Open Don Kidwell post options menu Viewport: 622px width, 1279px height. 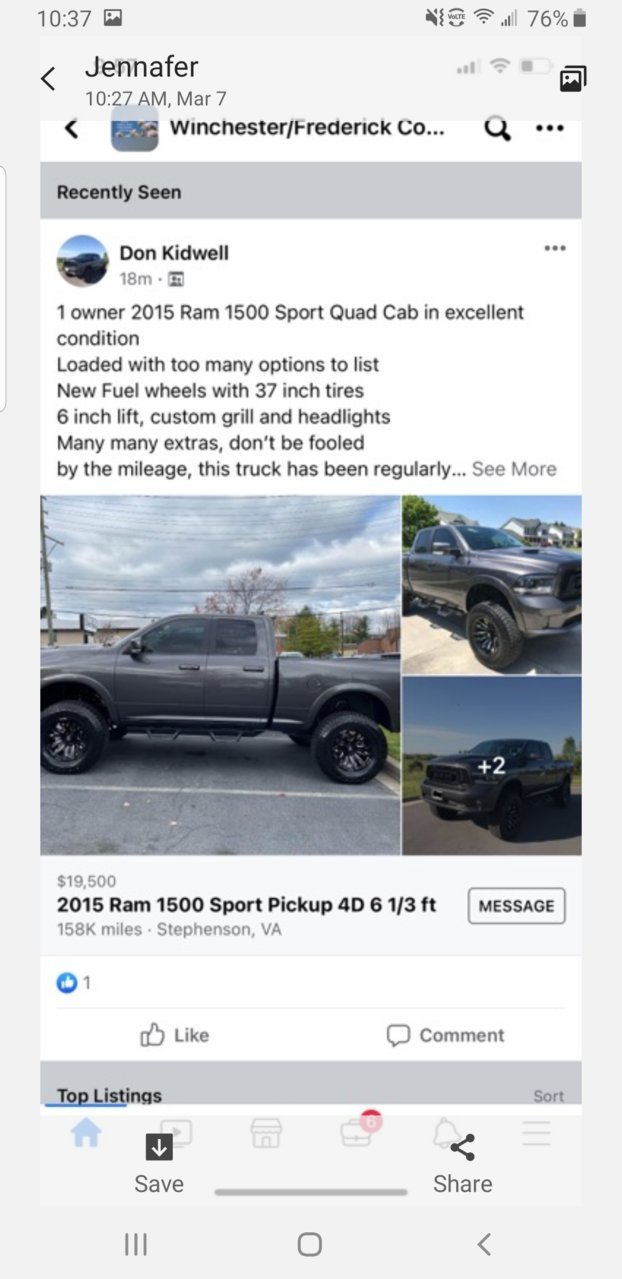[555, 248]
